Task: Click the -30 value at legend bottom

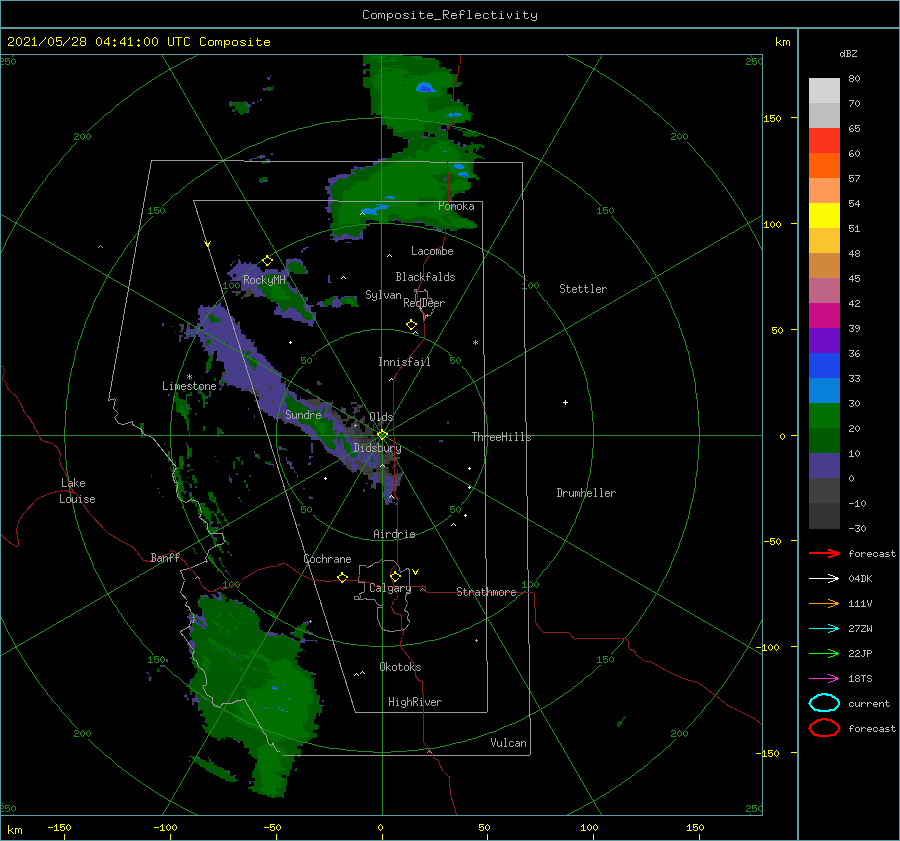Action: pyautogui.click(x=857, y=528)
